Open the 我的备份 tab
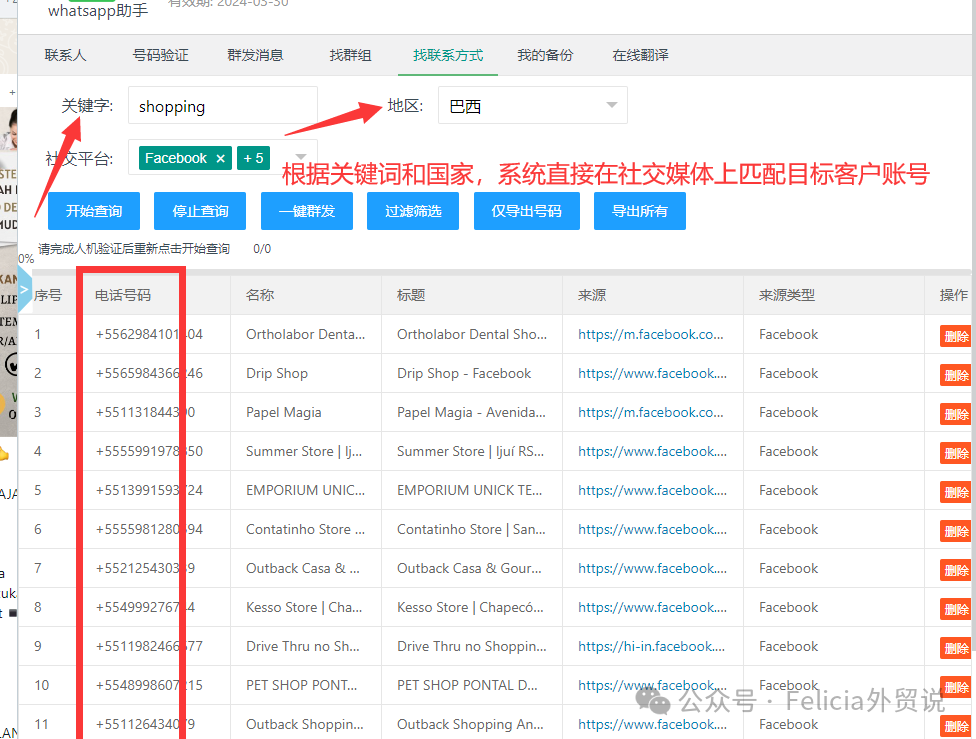Screen dimensions: 976x739 (x=545, y=55)
